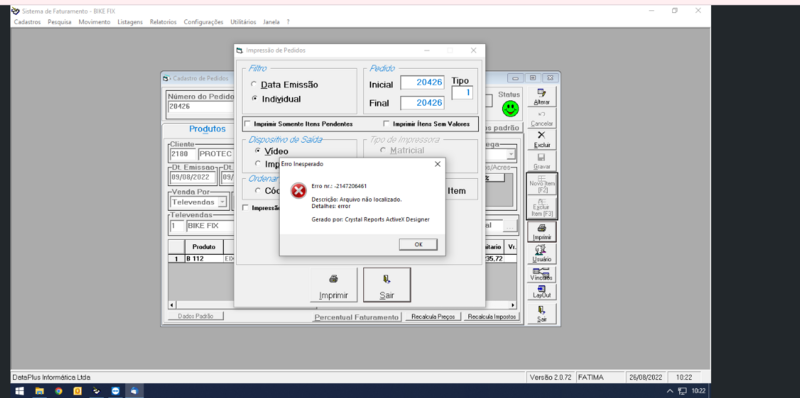The width and height of the screenshot is (800, 398).
Task: Click the Excluir X icon in Cadastro de Pedidos
Action: (x=541, y=139)
